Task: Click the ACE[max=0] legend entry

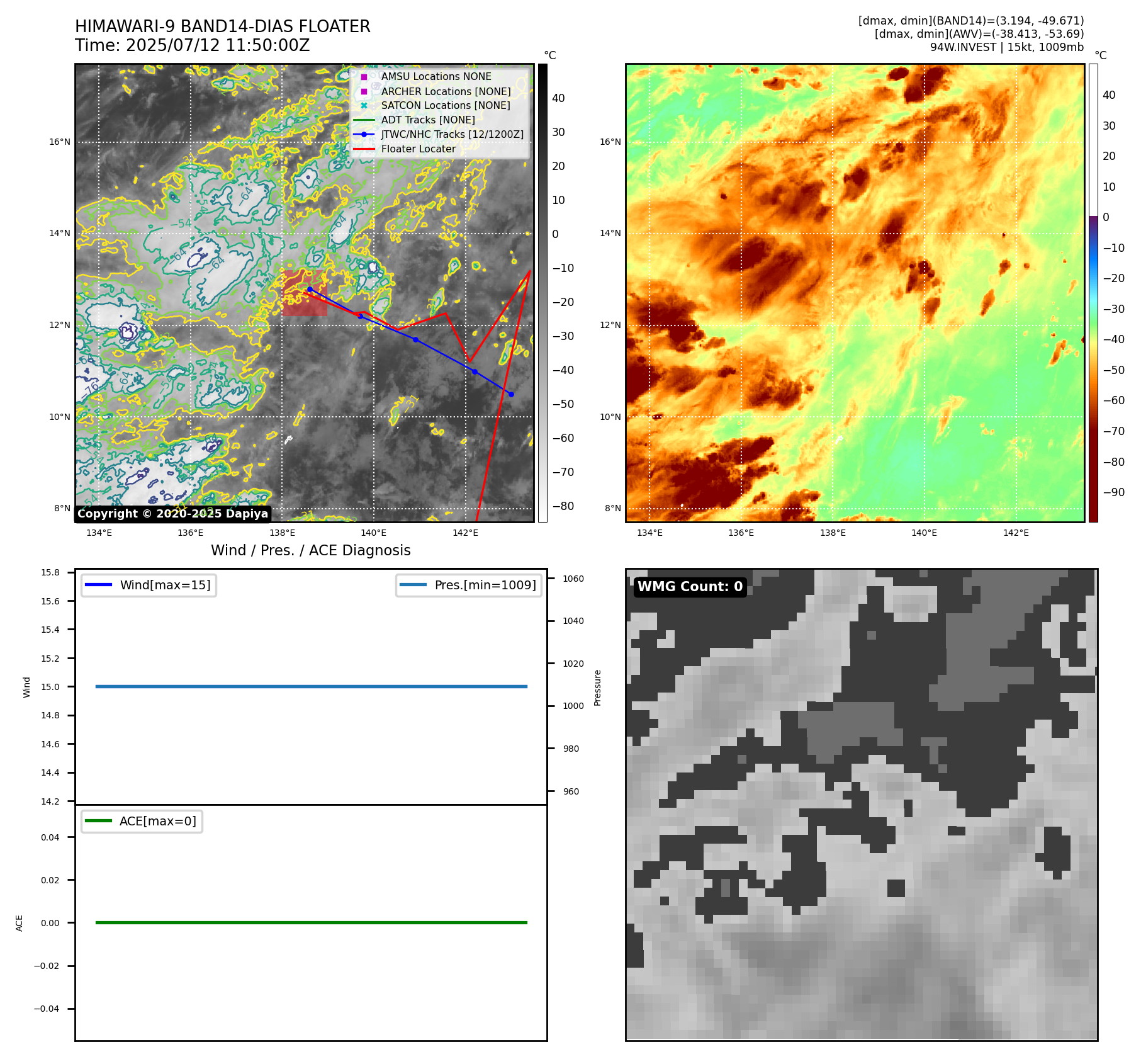Action: pyautogui.click(x=142, y=822)
